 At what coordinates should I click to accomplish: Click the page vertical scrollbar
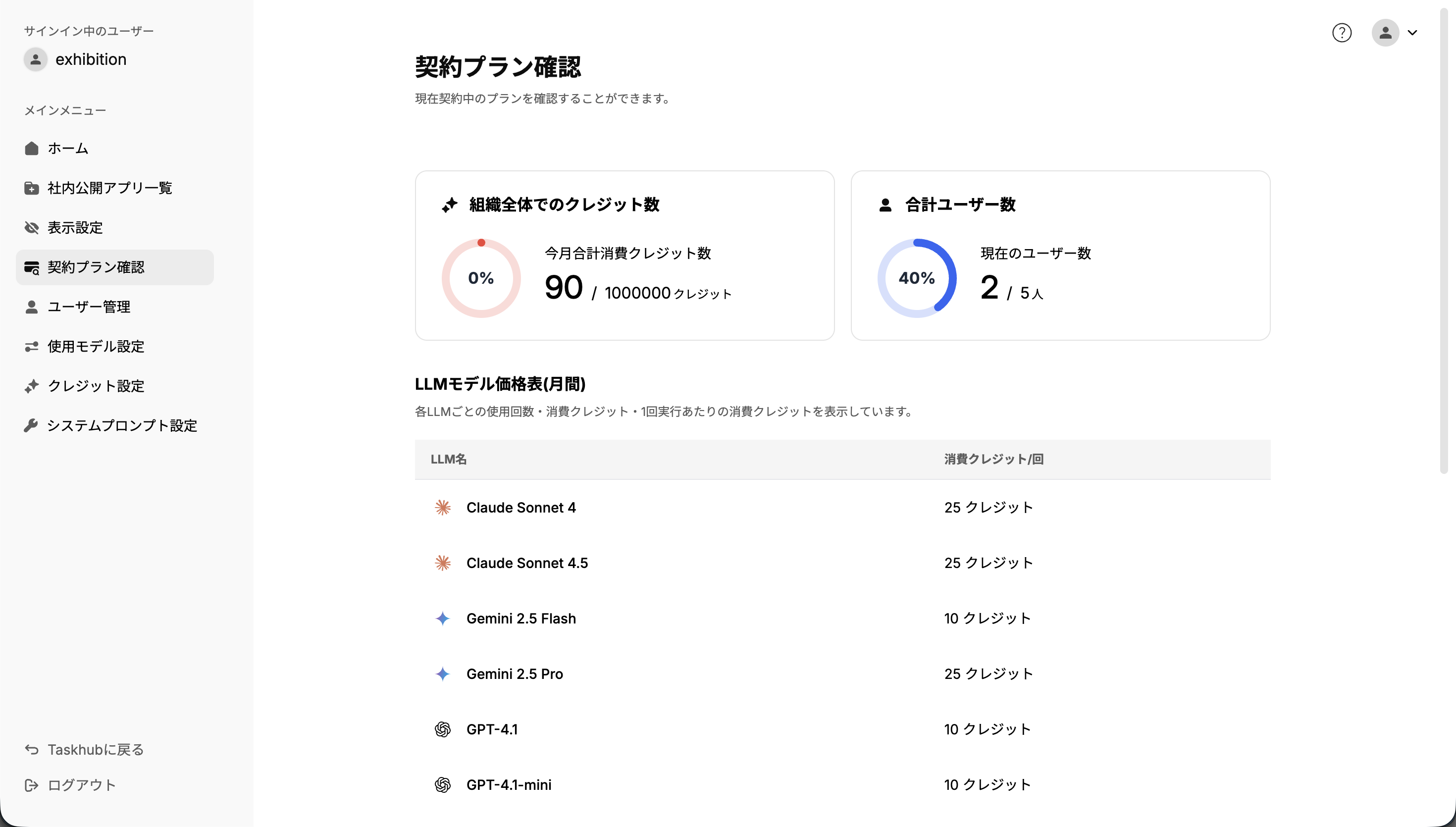coord(1443,239)
